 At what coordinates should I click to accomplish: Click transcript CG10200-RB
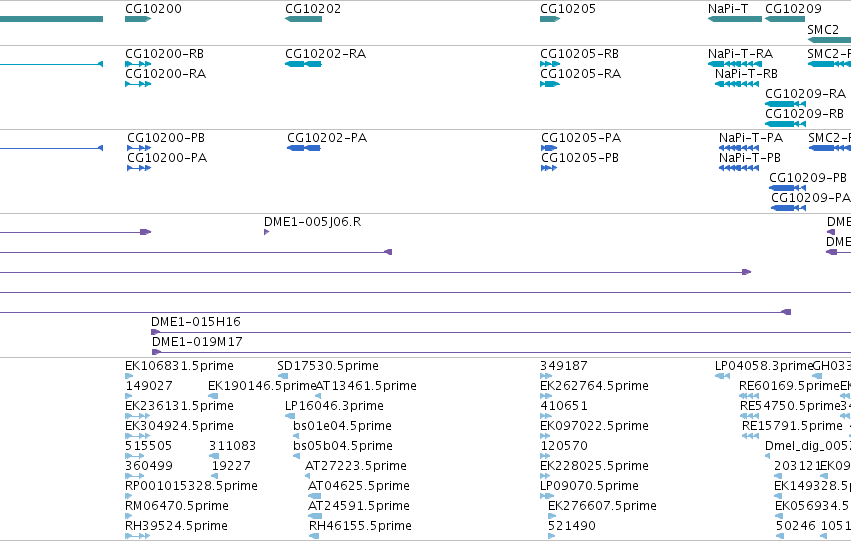(164, 54)
